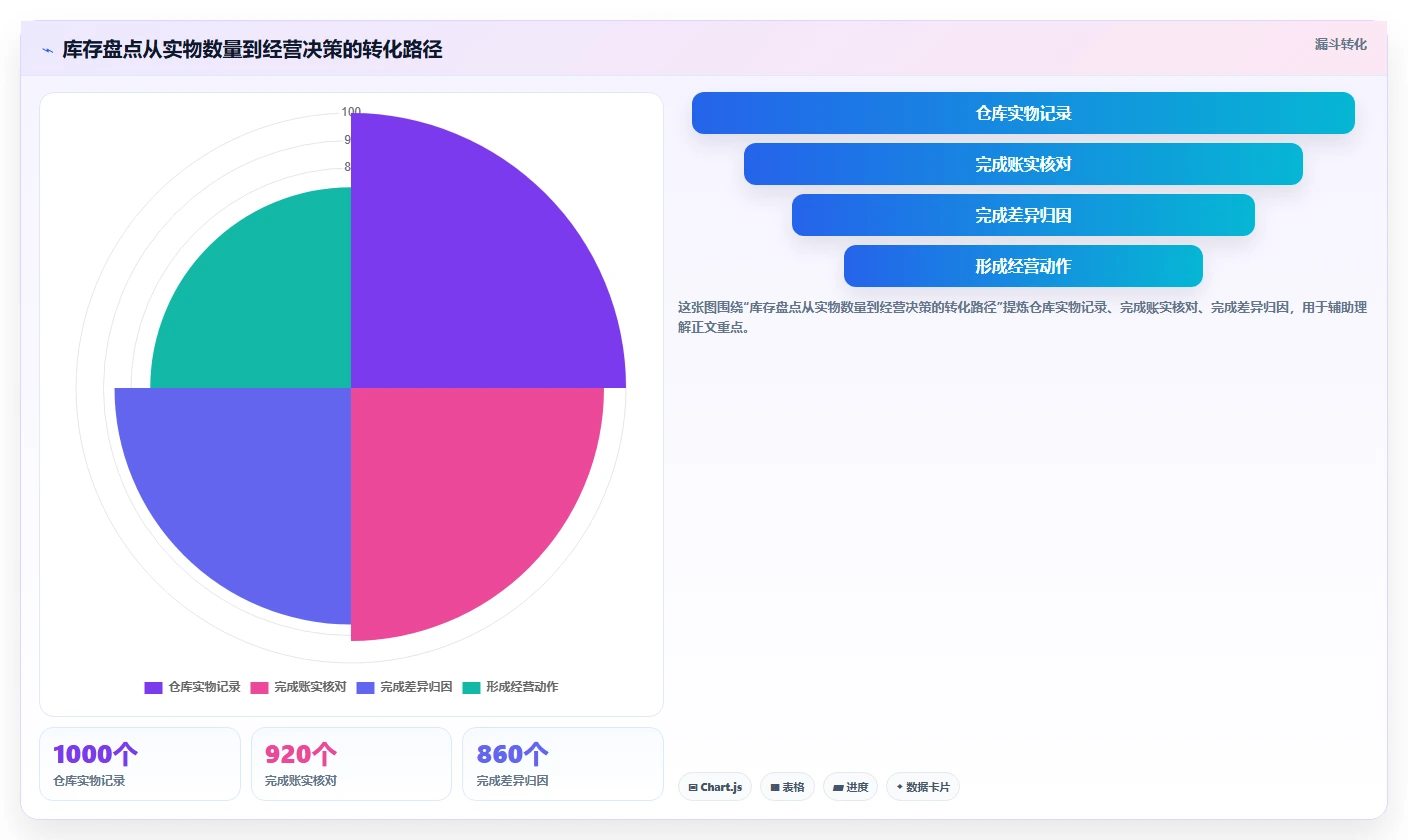
Task: Click the 完成账实核对 funnel bar
Action: point(1023,164)
